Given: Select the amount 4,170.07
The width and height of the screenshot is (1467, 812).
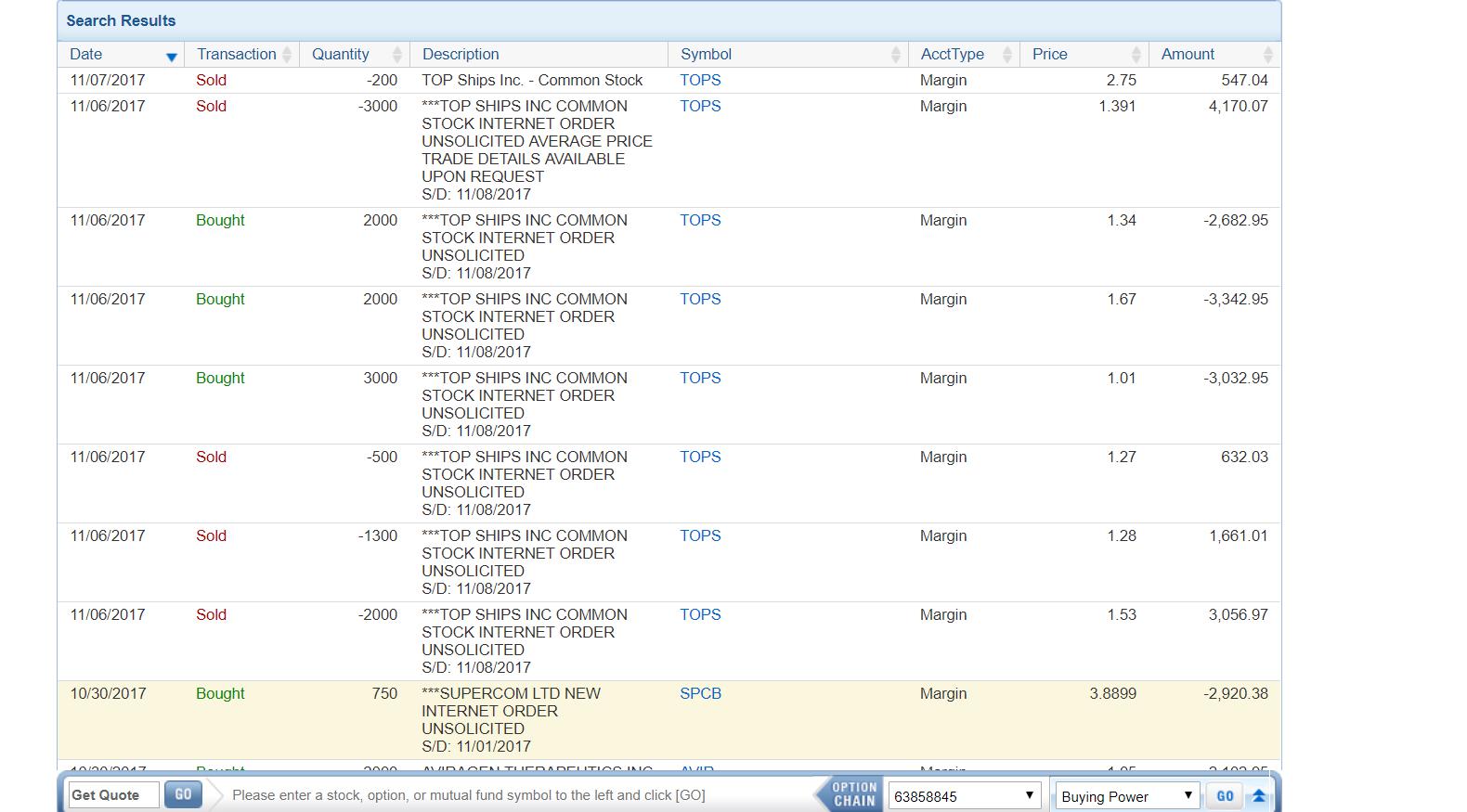Looking at the screenshot, I should pos(1238,107).
